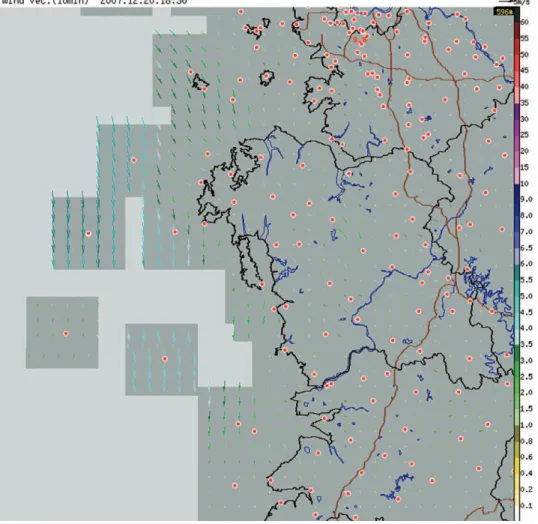Click the 35 legend value
This screenshot has height=524, width=538.
pos(524,103)
